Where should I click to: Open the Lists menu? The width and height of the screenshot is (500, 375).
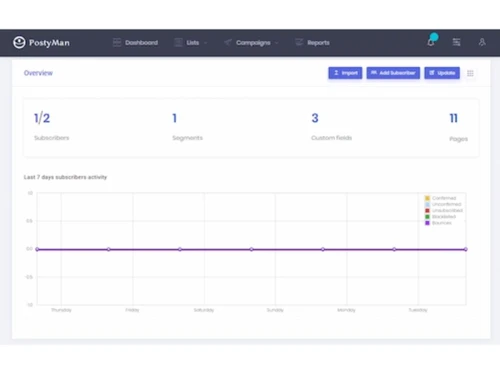pyautogui.click(x=193, y=43)
